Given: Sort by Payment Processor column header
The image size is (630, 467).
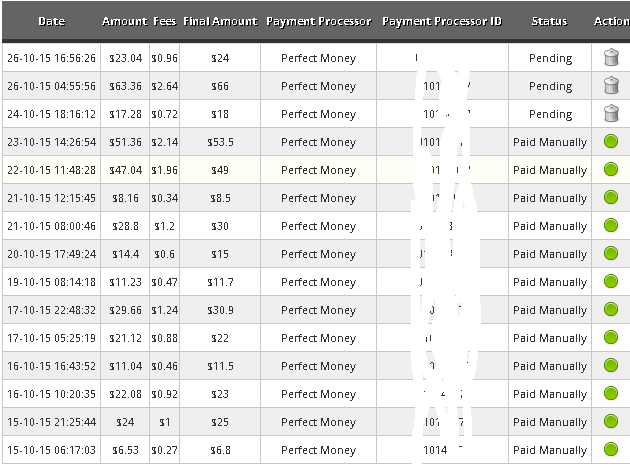Looking at the screenshot, I should pyautogui.click(x=319, y=21).
